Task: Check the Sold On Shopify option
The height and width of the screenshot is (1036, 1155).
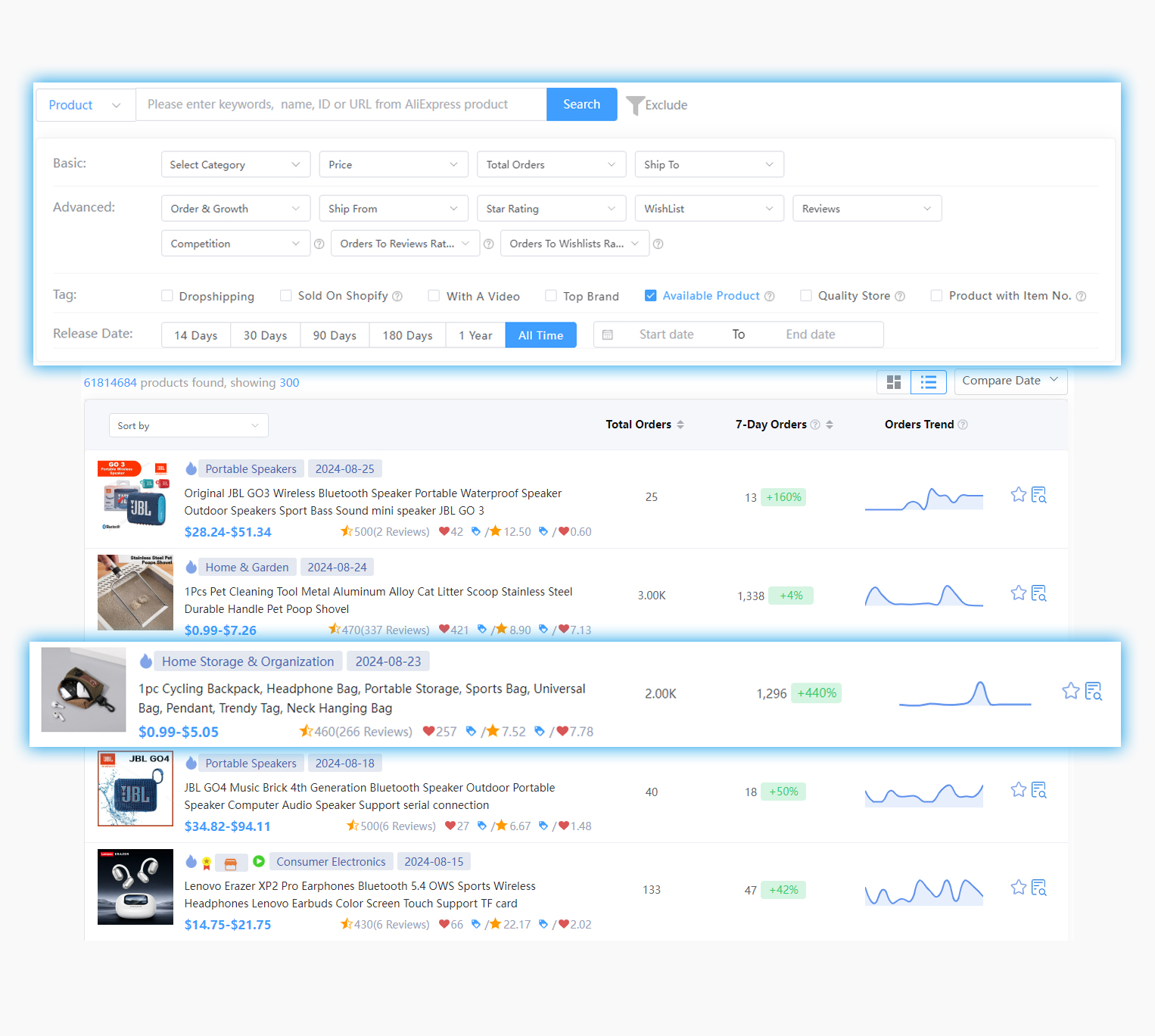Action: 285,295
